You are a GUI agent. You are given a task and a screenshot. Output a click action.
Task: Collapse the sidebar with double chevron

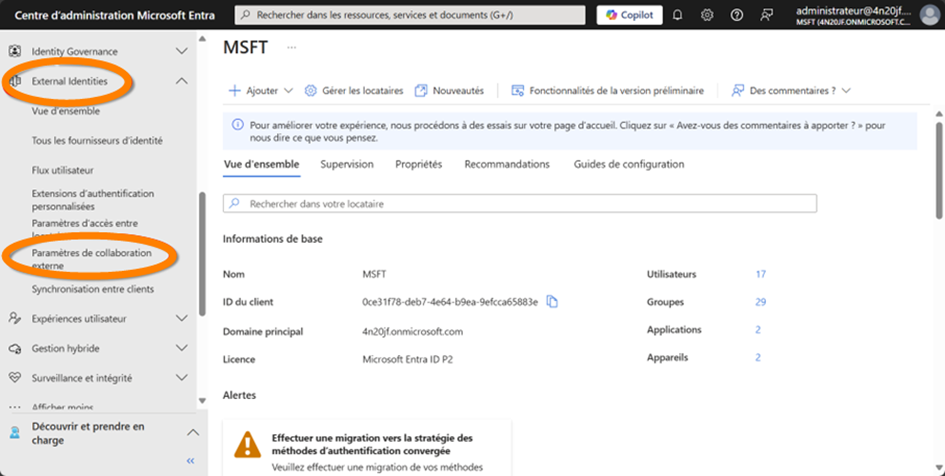(x=190, y=461)
